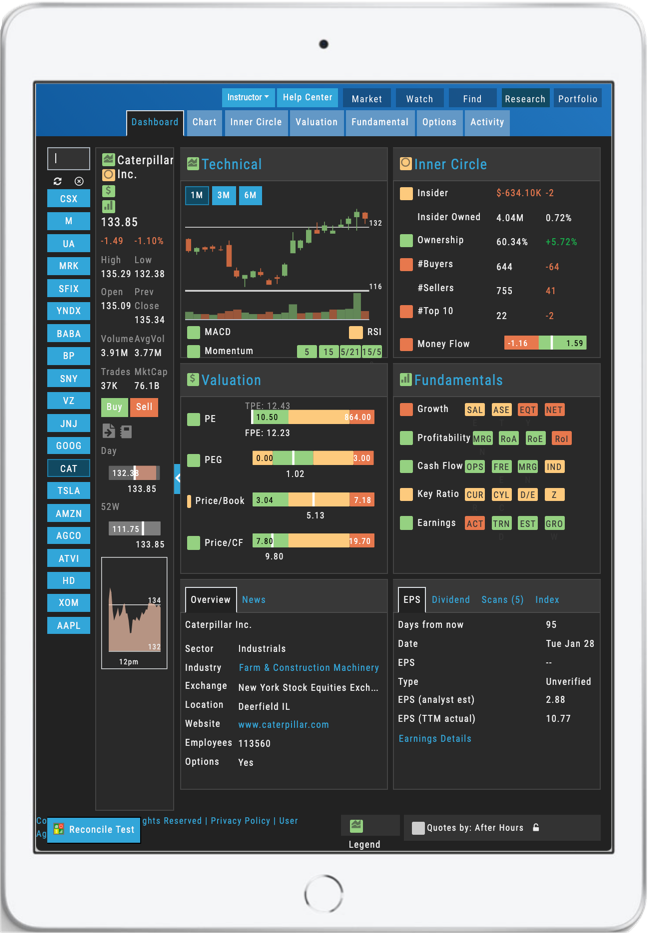Click the Money Flow orange status square

click(406, 344)
